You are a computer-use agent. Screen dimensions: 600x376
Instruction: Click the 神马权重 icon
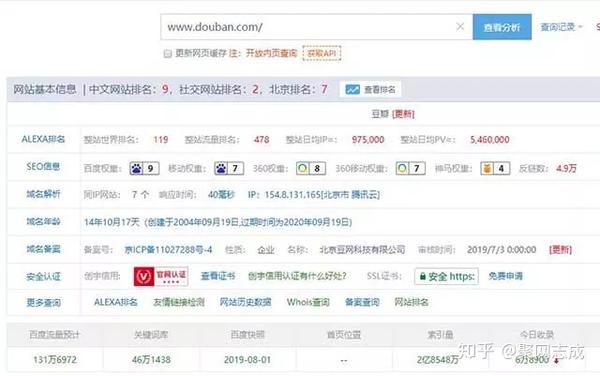tap(487, 168)
